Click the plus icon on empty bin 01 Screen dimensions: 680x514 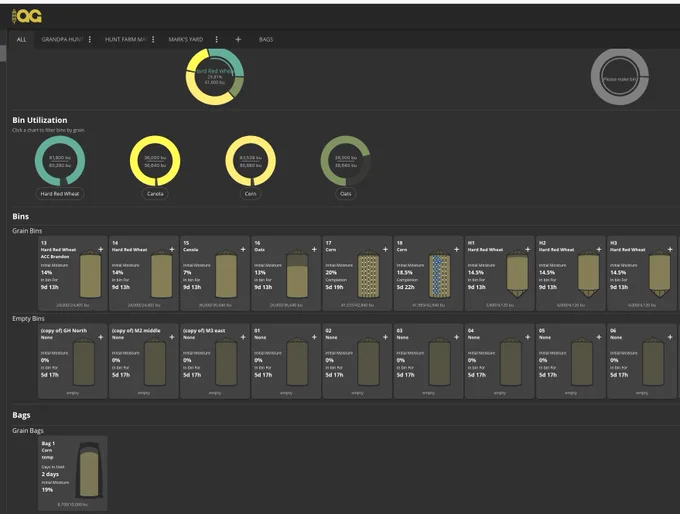tap(314, 337)
